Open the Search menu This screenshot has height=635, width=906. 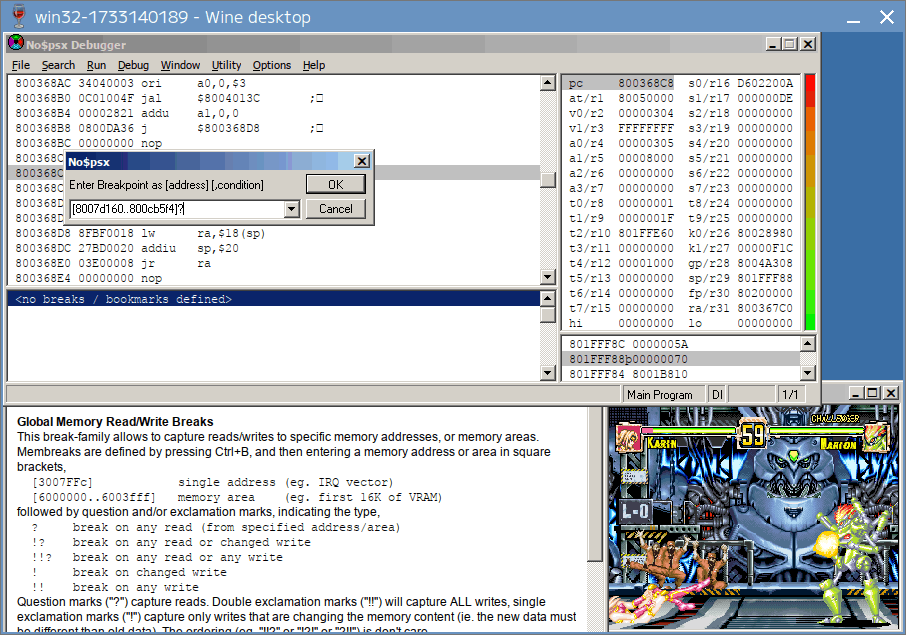click(x=58, y=65)
